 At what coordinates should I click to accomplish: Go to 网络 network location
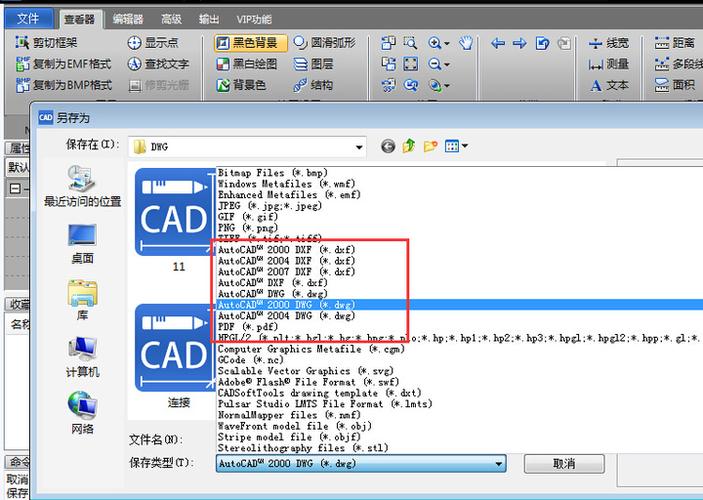pos(82,413)
